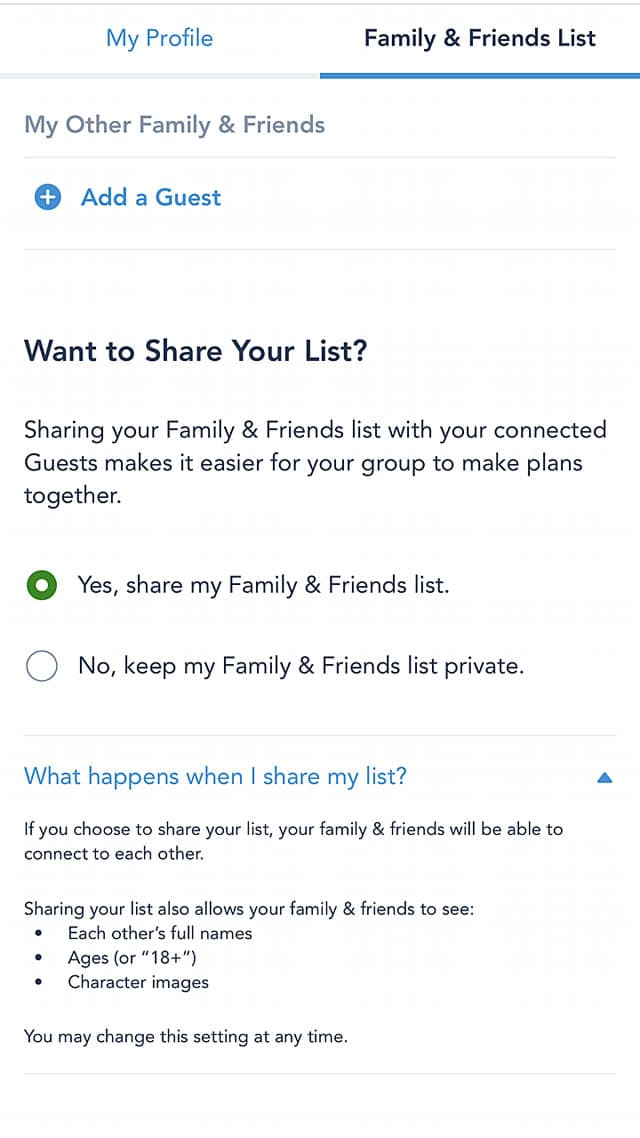
Task: Tap the Add a Guest link text
Action: (151, 197)
